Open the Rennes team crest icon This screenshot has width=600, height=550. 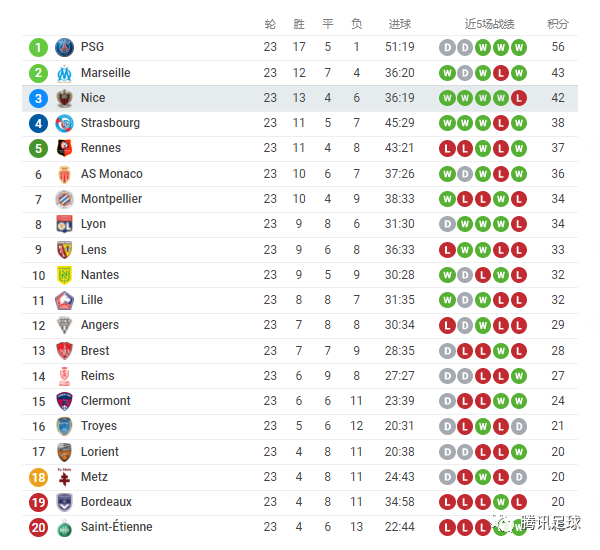[x=64, y=148]
